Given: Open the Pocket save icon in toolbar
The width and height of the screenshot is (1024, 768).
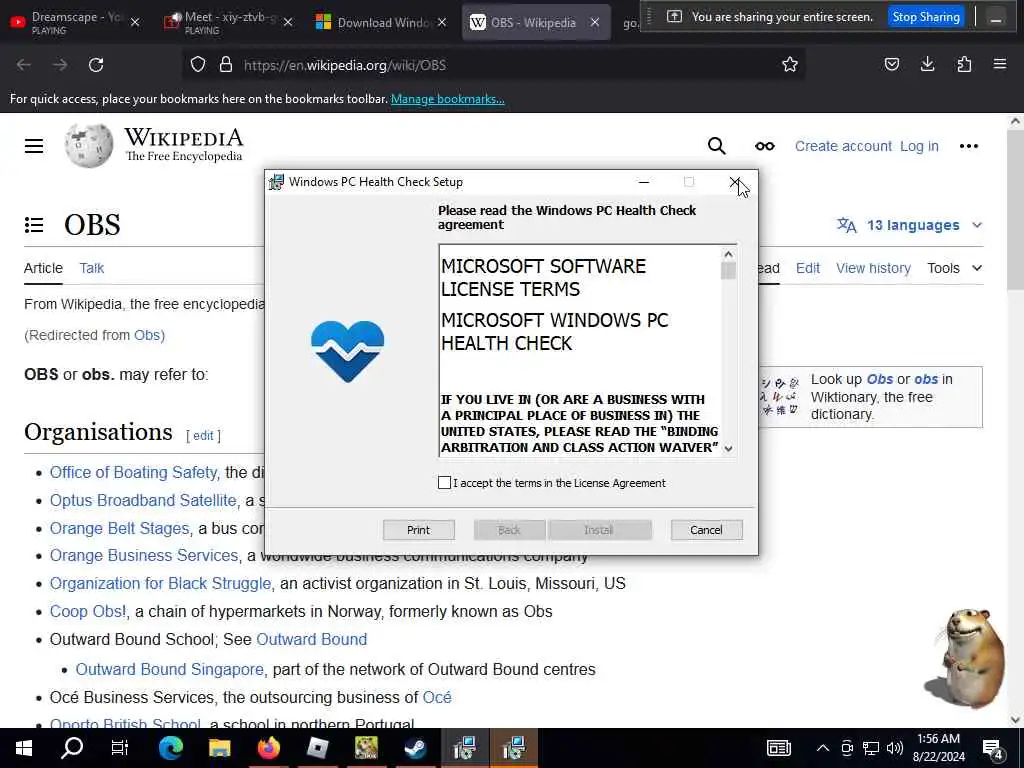Looking at the screenshot, I should 891,64.
